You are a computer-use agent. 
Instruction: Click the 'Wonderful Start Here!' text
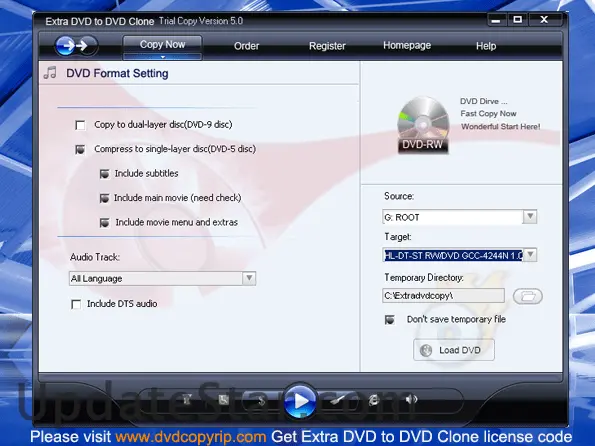point(501,126)
